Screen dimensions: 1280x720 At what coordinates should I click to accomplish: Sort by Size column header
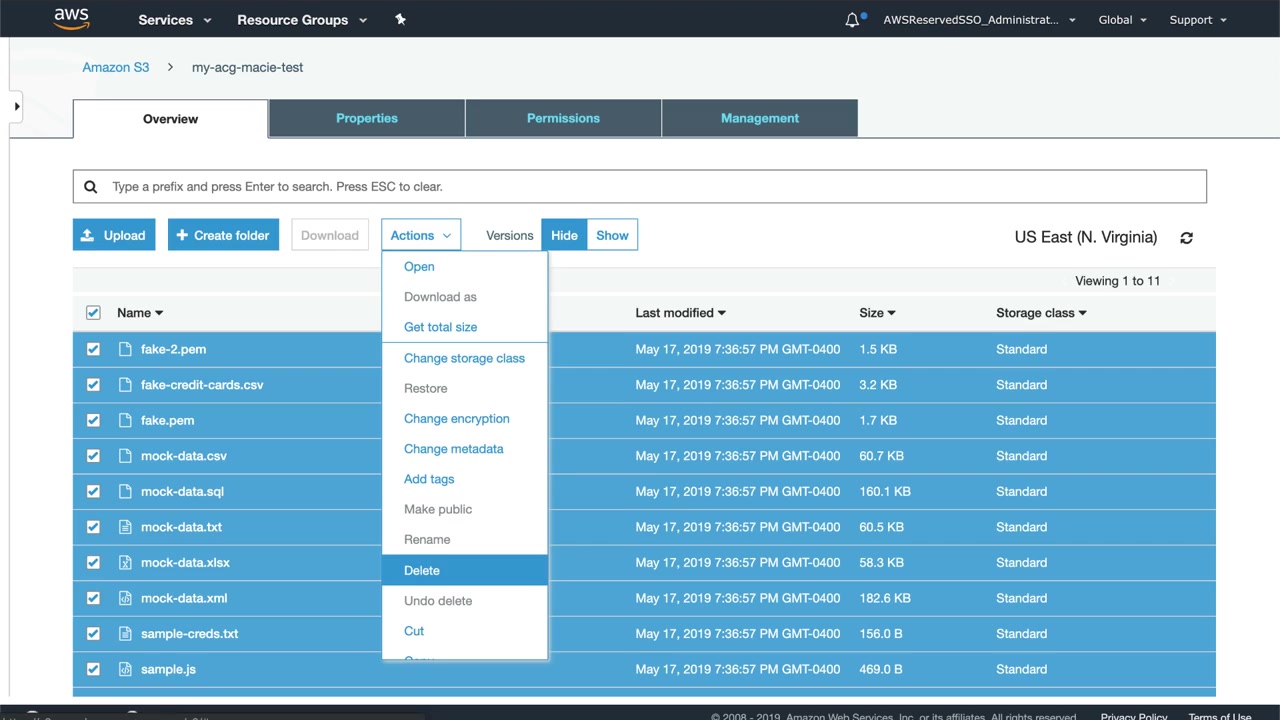877,313
